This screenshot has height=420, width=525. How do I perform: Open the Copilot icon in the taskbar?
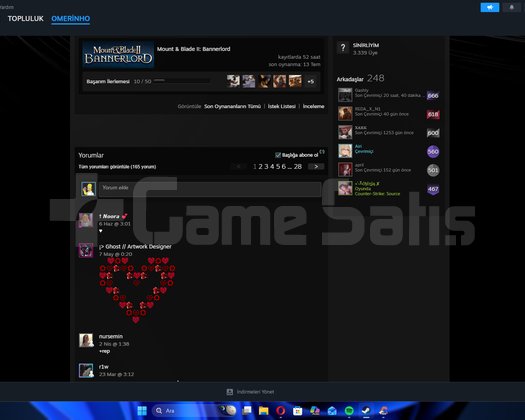(315, 411)
